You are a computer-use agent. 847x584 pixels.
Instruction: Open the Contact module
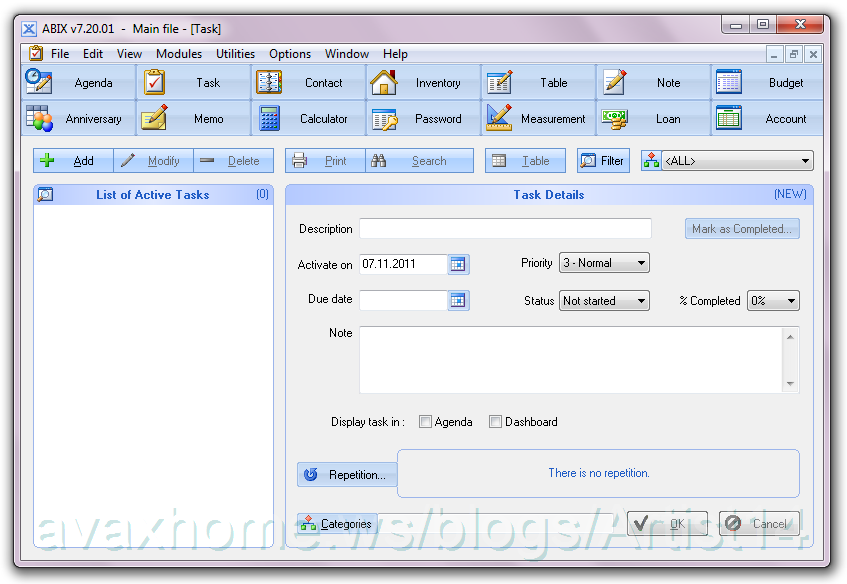308,83
